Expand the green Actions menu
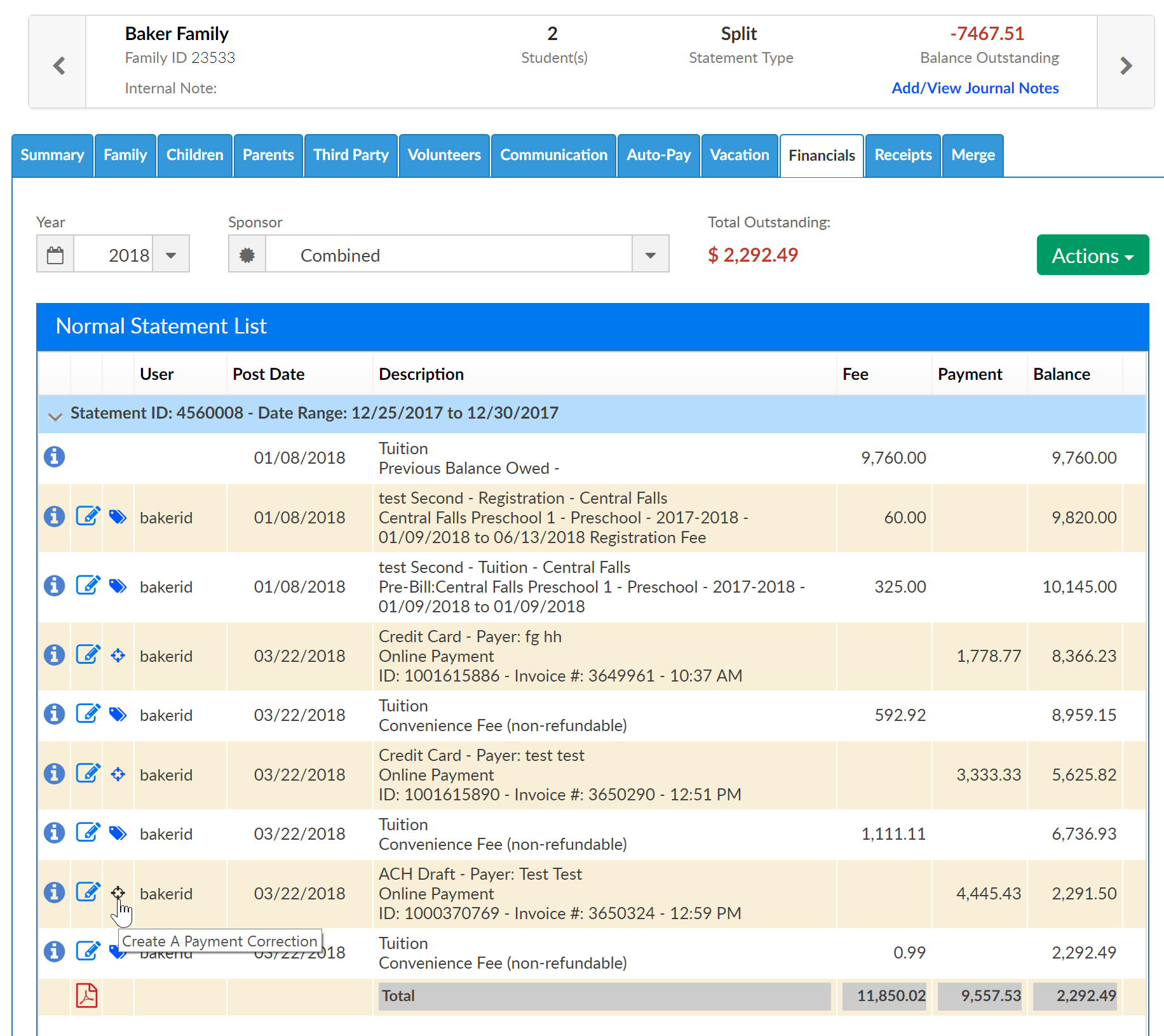 click(x=1092, y=255)
